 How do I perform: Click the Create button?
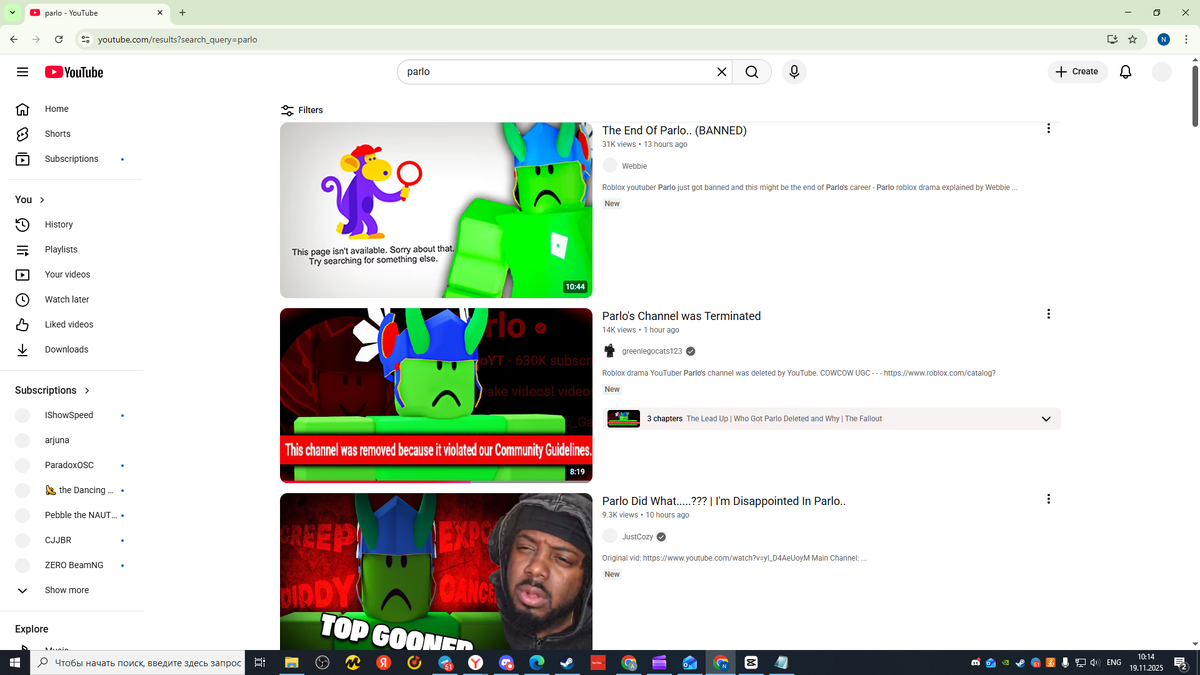tap(1077, 72)
